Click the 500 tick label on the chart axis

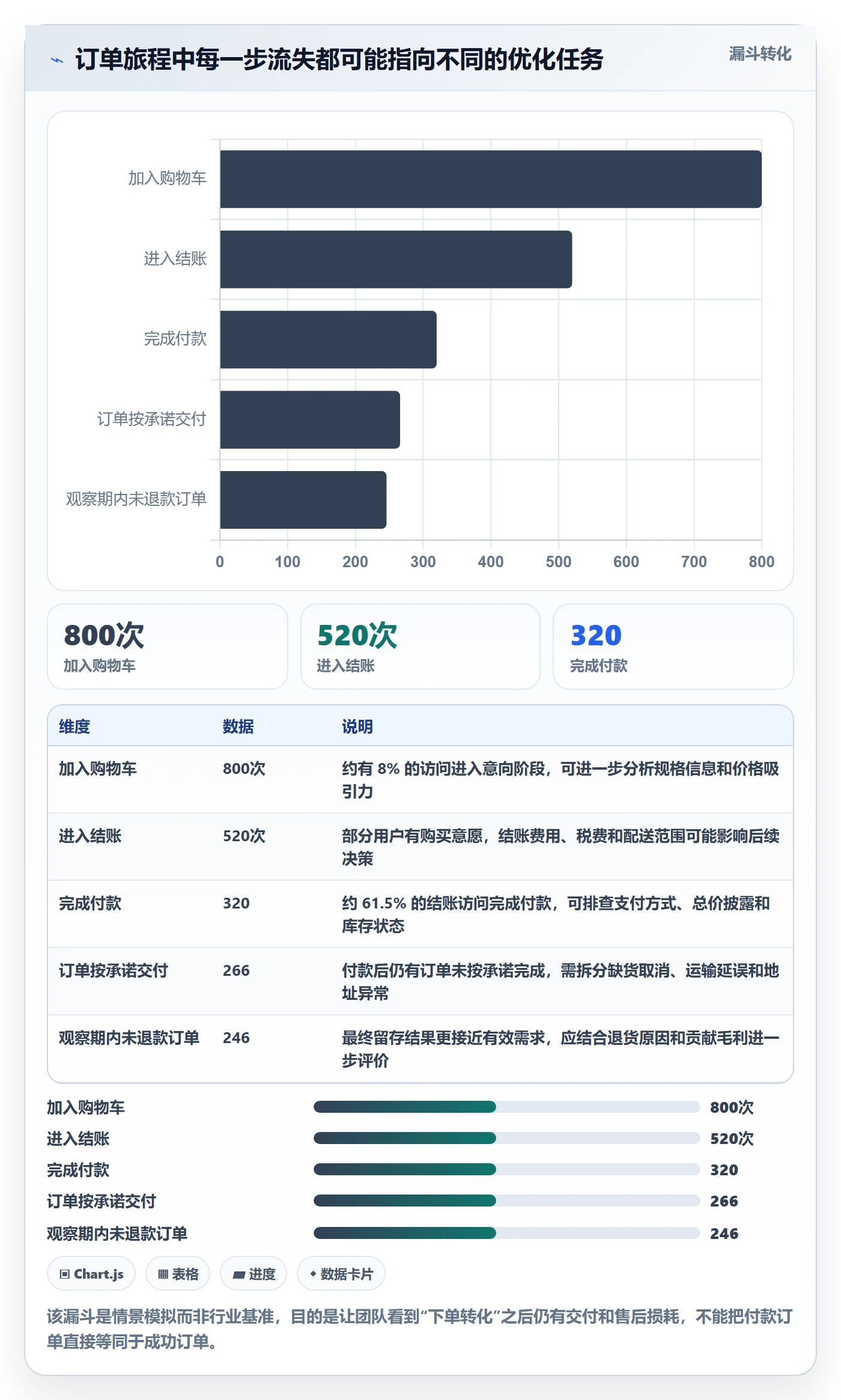[559, 562]
